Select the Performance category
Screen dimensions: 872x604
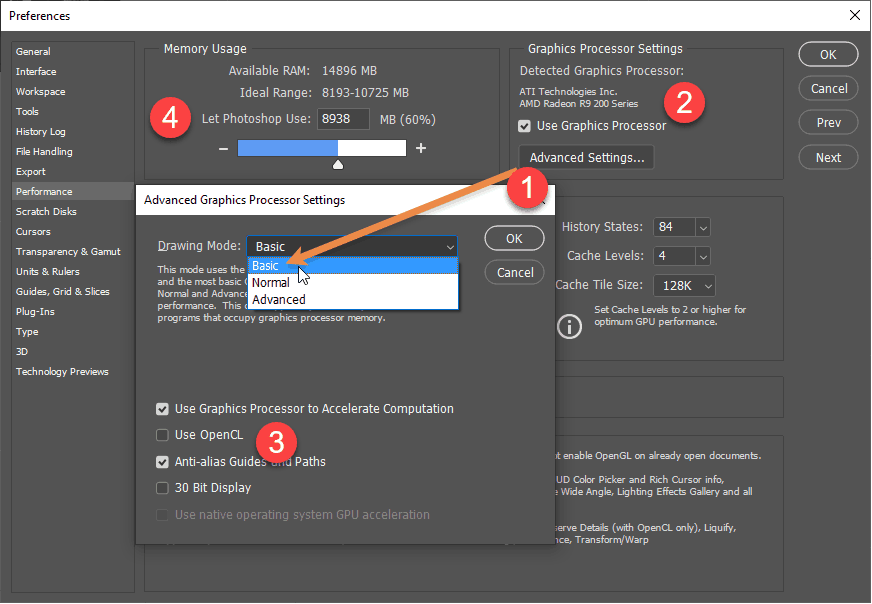coord(72,192)
